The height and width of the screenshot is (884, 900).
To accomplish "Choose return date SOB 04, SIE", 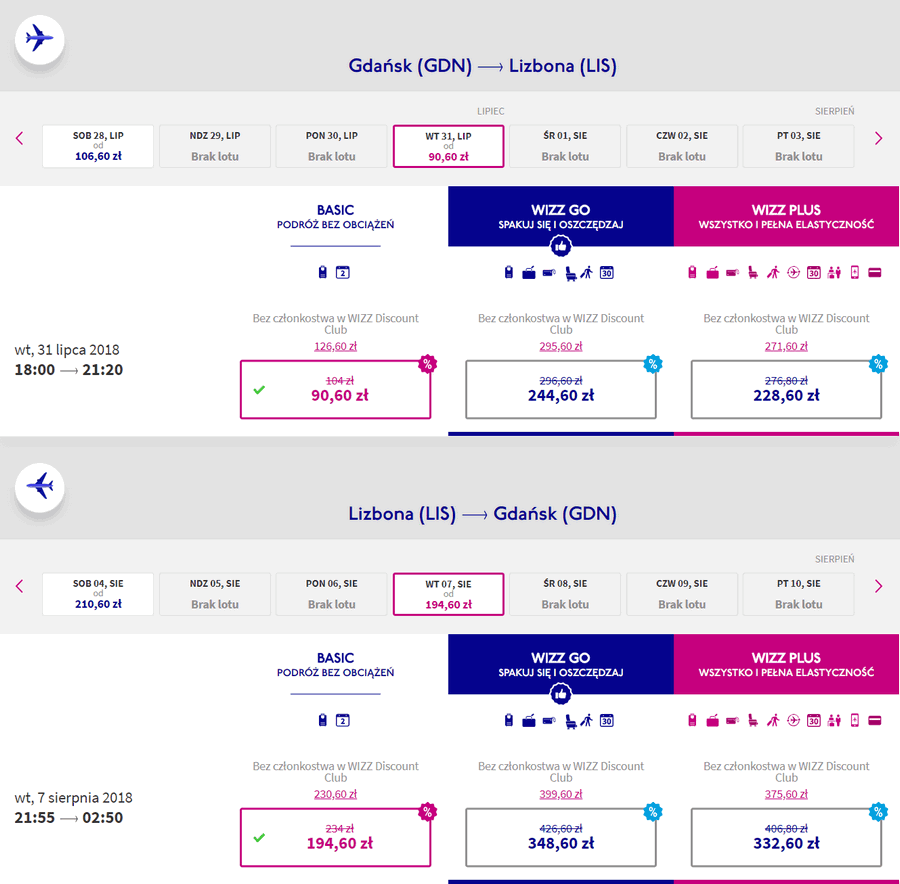I will tap(98, 594).
